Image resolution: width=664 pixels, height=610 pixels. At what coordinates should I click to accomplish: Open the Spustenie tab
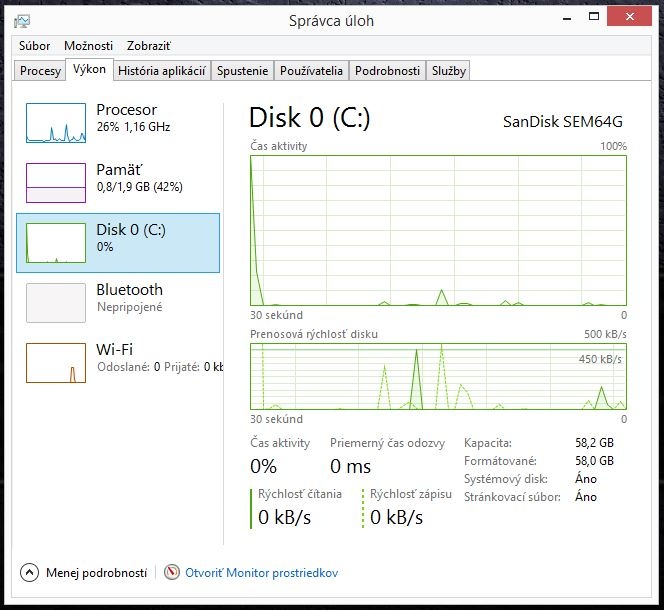(243, 71)
